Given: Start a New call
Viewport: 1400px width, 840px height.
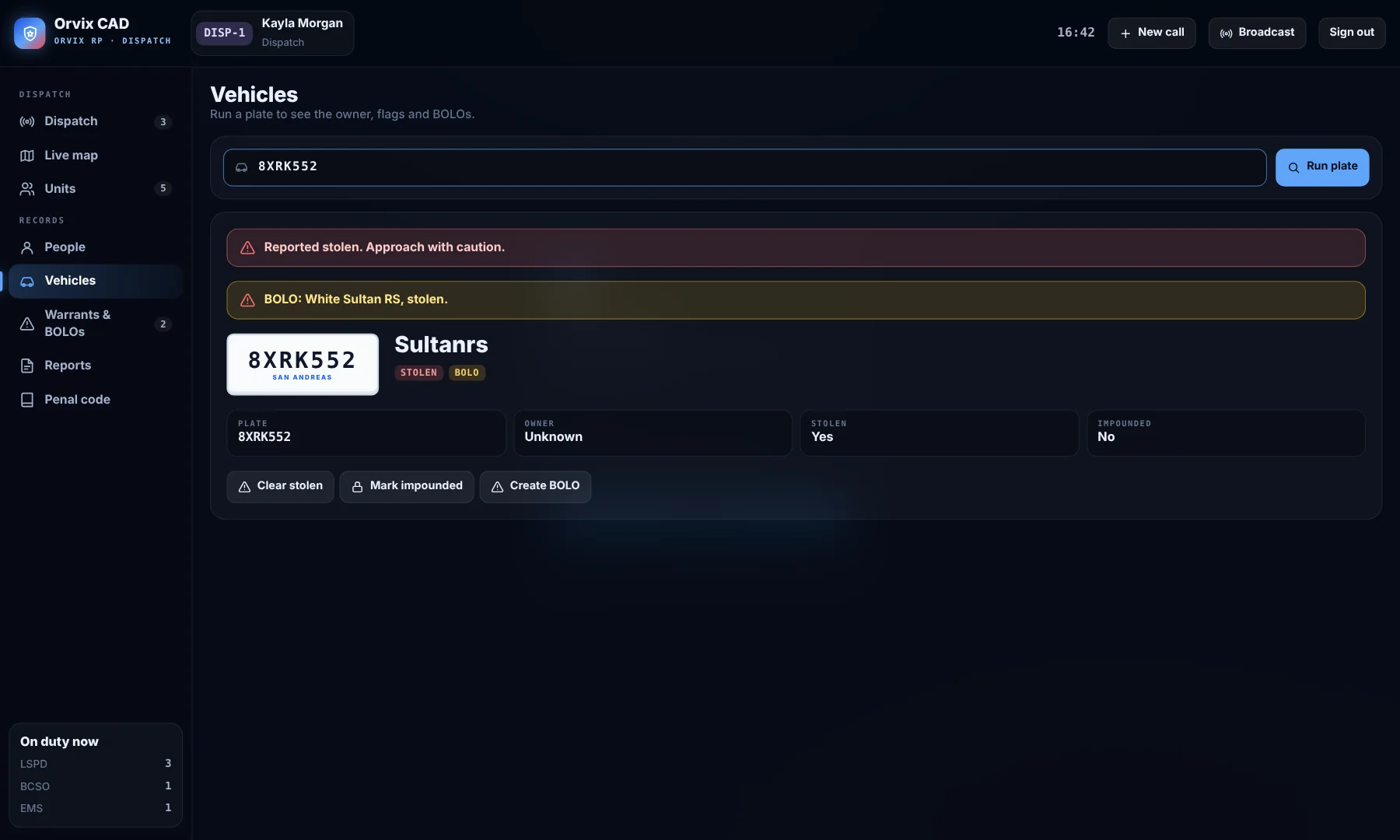Looking at the screenshot, I should (x=1152, y=33).
